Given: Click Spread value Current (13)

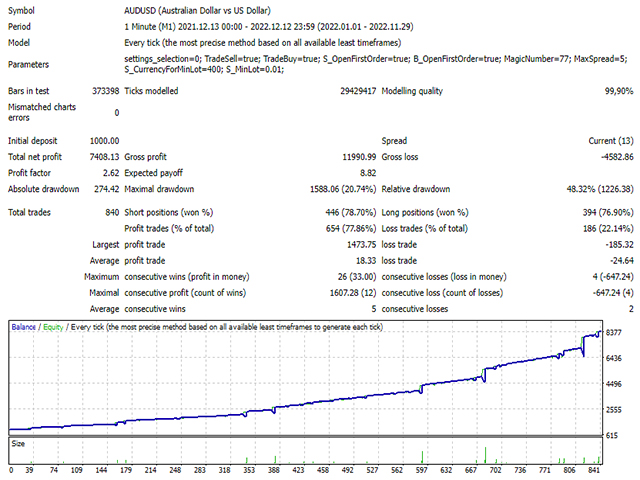Looking at the screenshot, I should coord(611,141).
